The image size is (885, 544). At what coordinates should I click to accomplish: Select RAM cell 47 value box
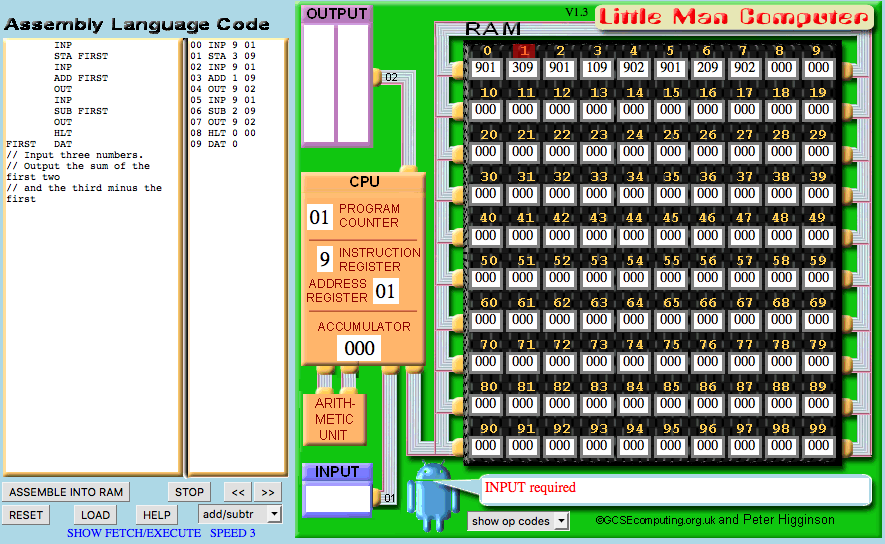tap(744, 235)
